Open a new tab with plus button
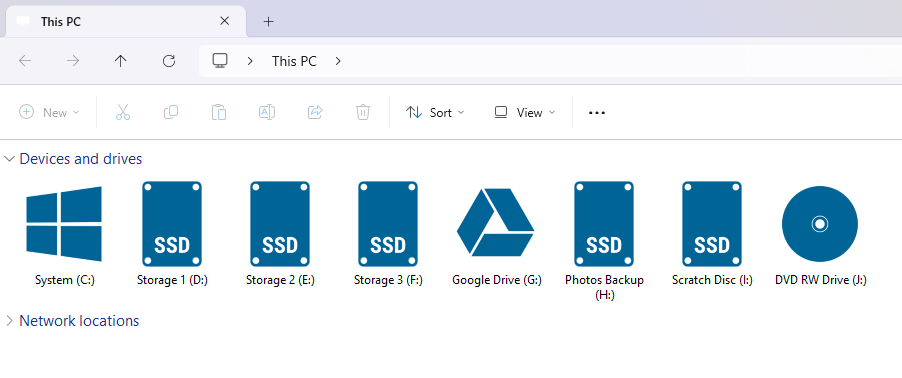 268,22
